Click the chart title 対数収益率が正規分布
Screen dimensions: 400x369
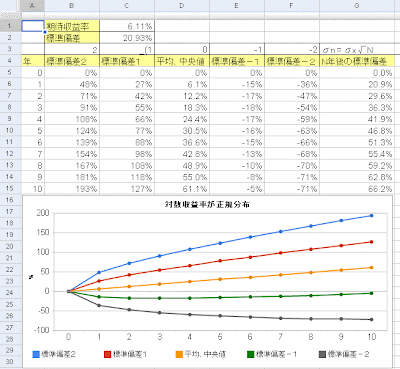[x=207, y=204]
